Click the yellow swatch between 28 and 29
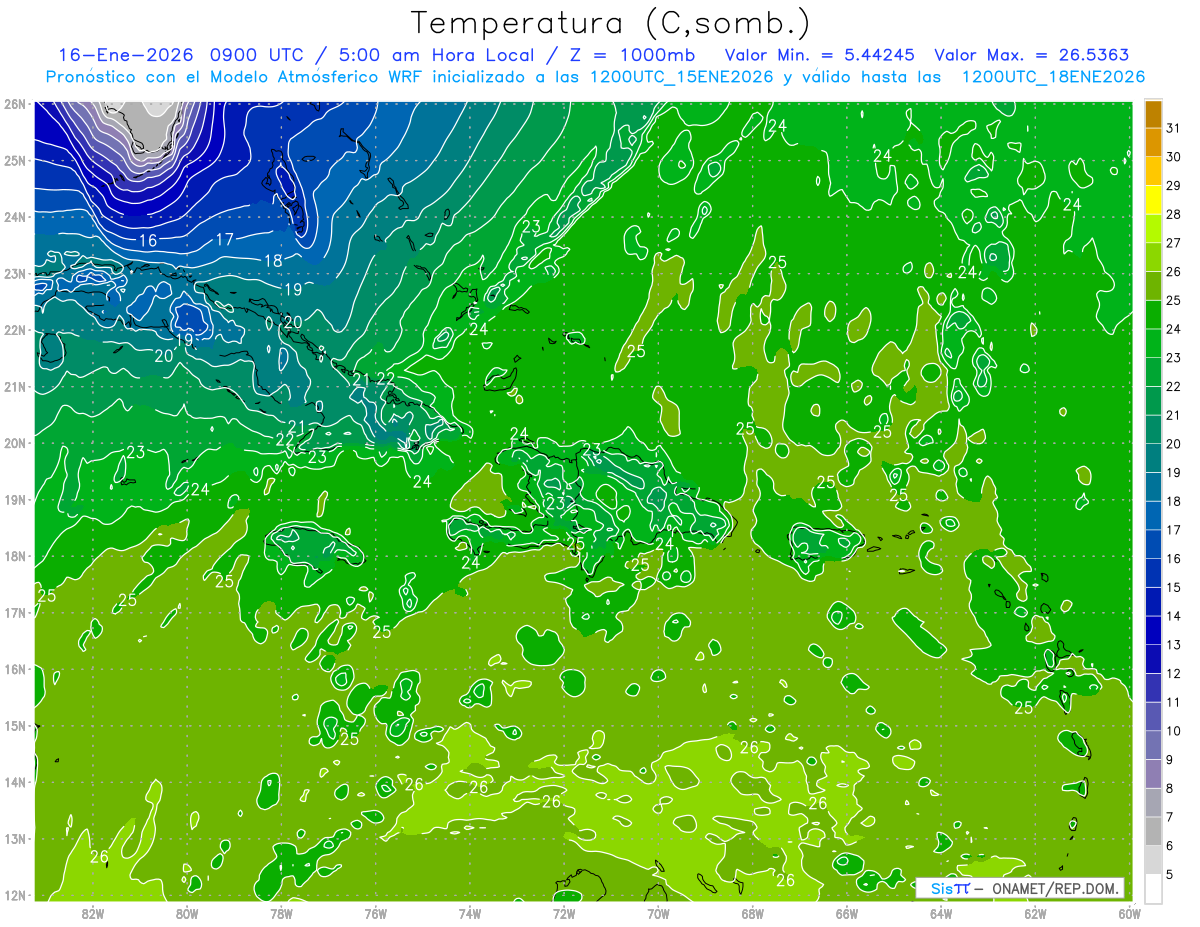 point(1153,200)
